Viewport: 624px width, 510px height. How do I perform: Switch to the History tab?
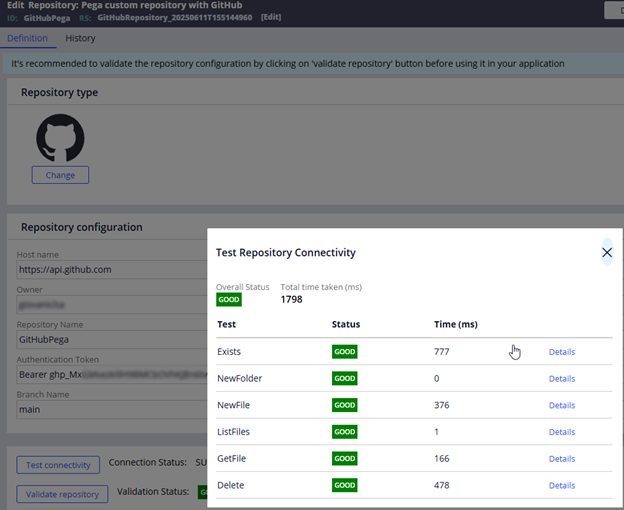pos(80,38)
